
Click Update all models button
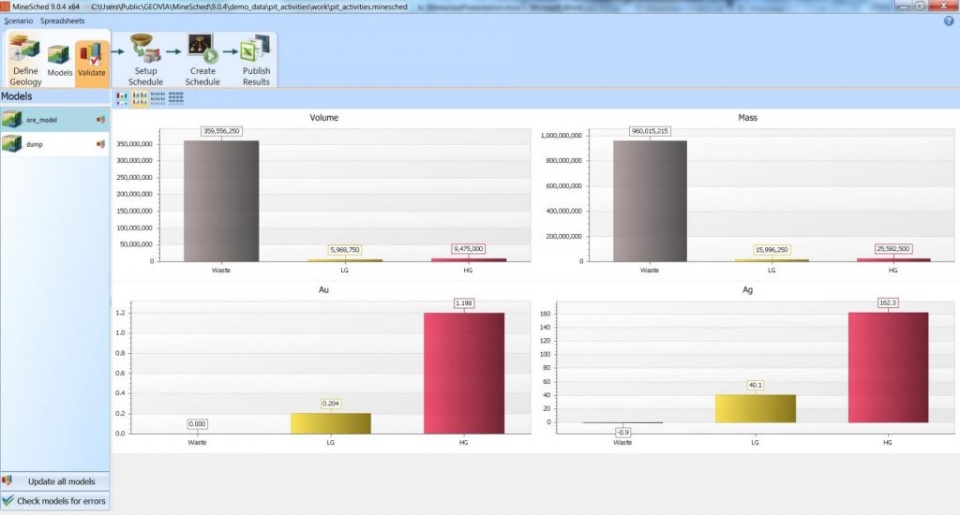(54, 481)
